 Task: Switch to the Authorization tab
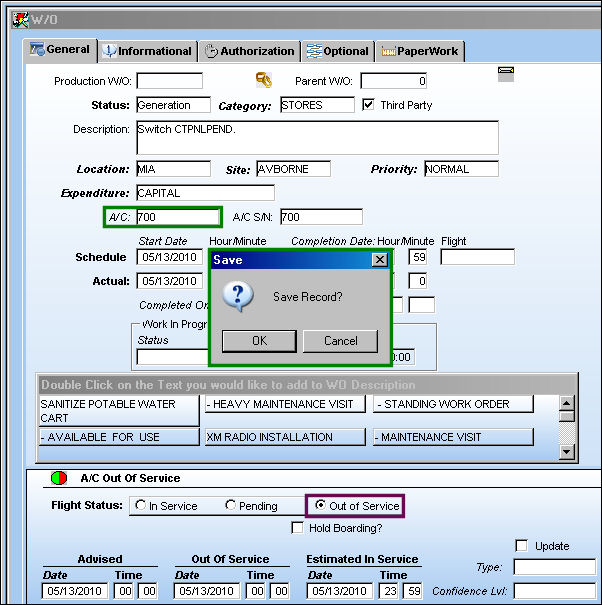pos(249,51)
